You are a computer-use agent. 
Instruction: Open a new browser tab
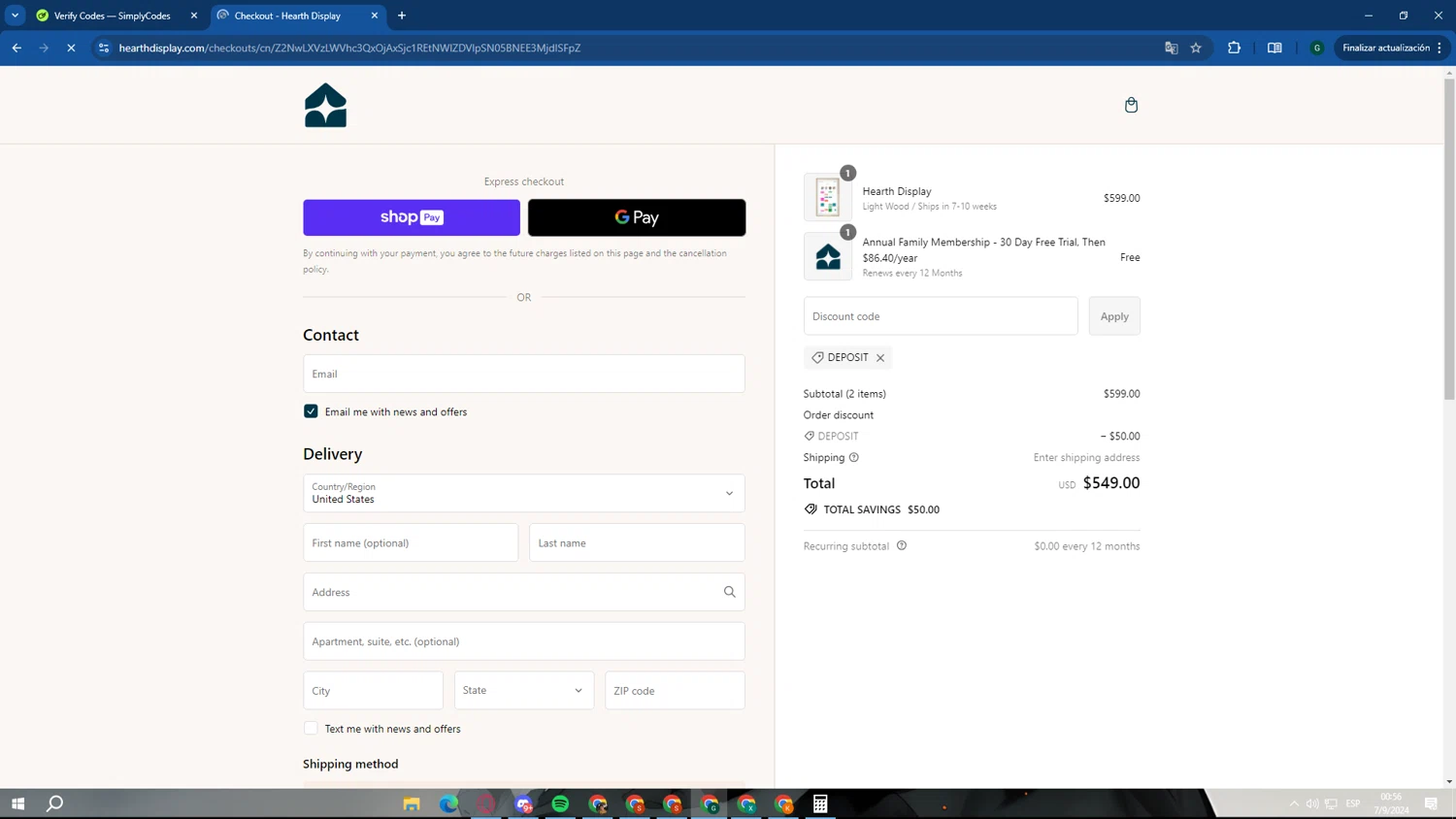coord(402,16)
